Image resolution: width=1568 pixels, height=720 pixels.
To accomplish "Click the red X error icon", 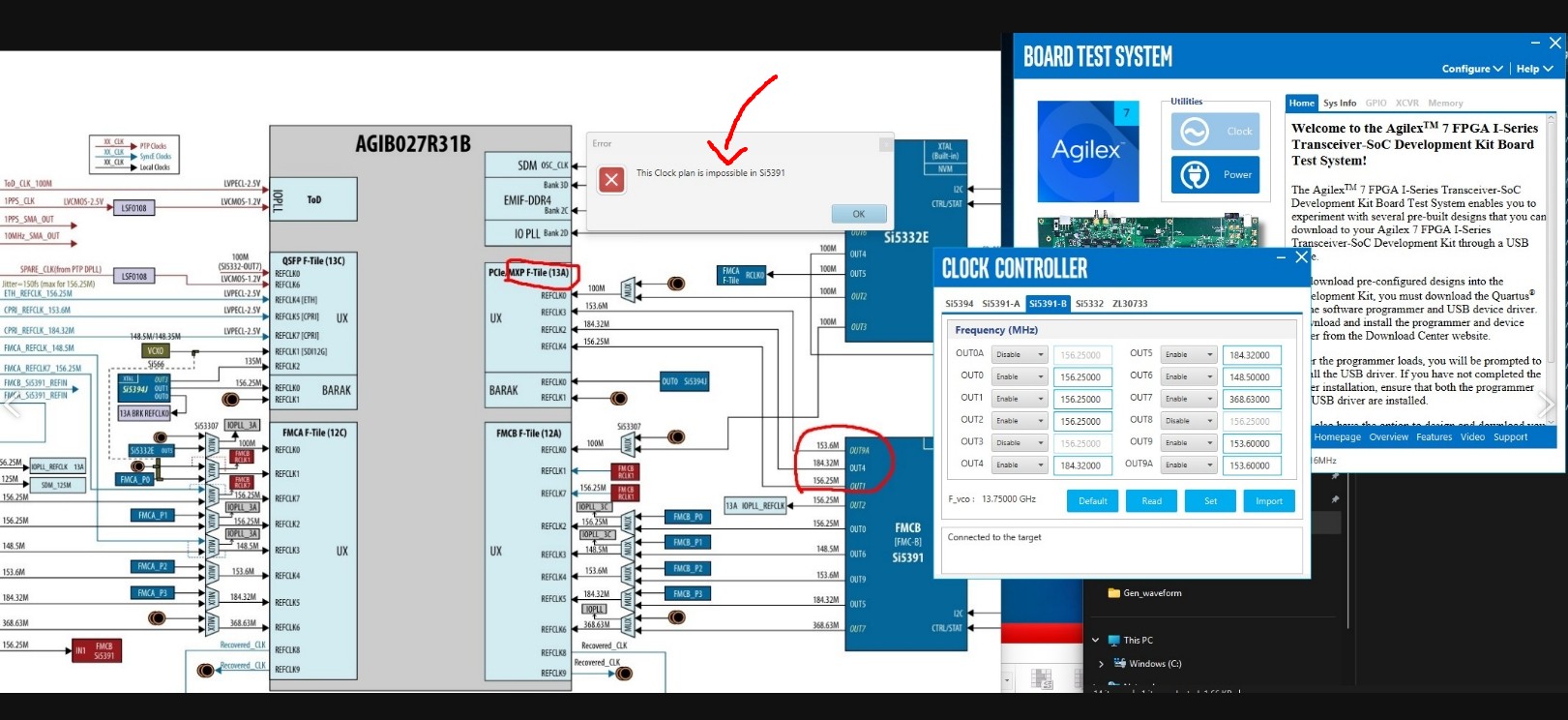I will [611, 180].
